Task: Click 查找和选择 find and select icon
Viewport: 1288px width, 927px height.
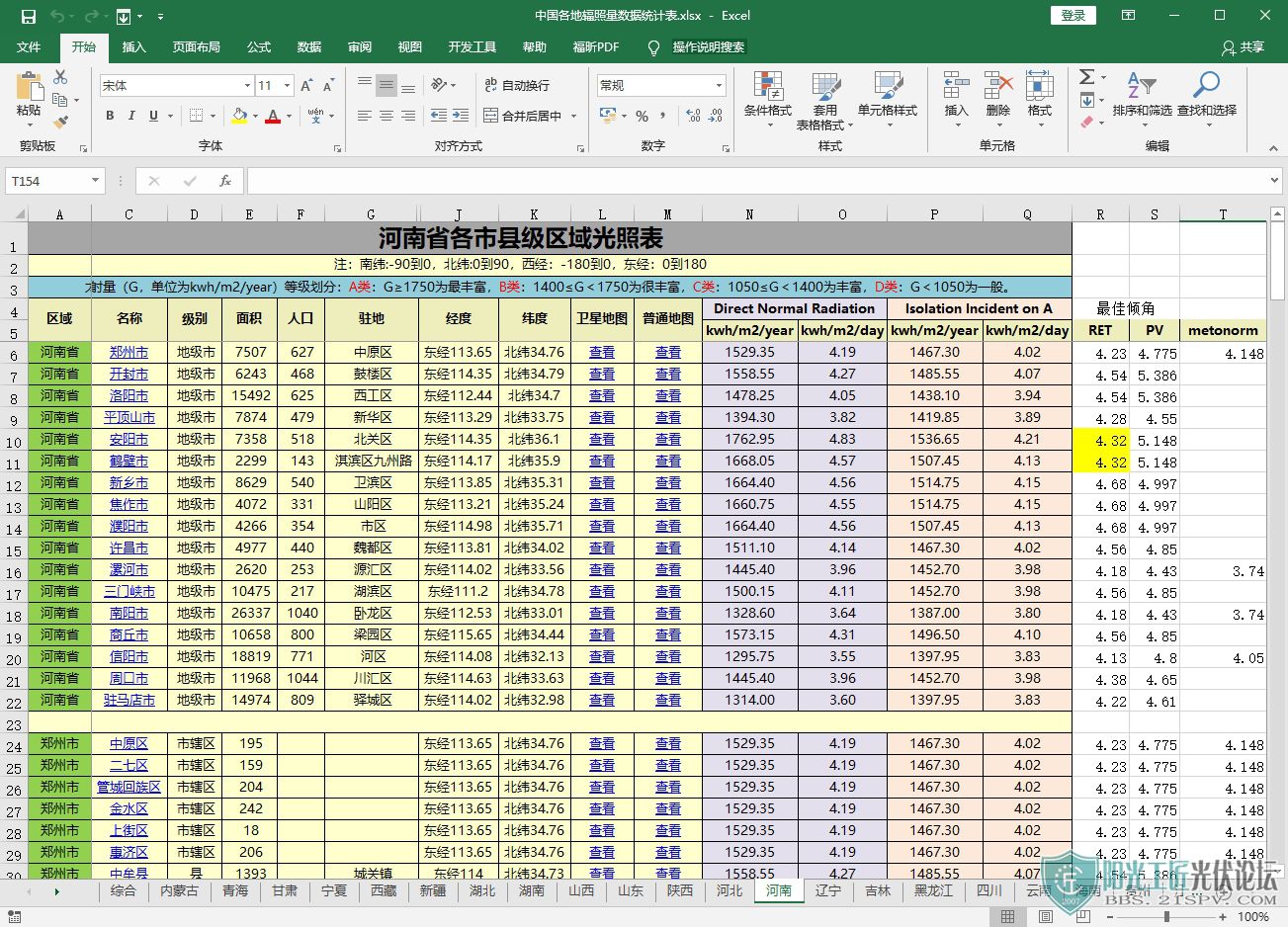Action: (x=1206, y=85)
